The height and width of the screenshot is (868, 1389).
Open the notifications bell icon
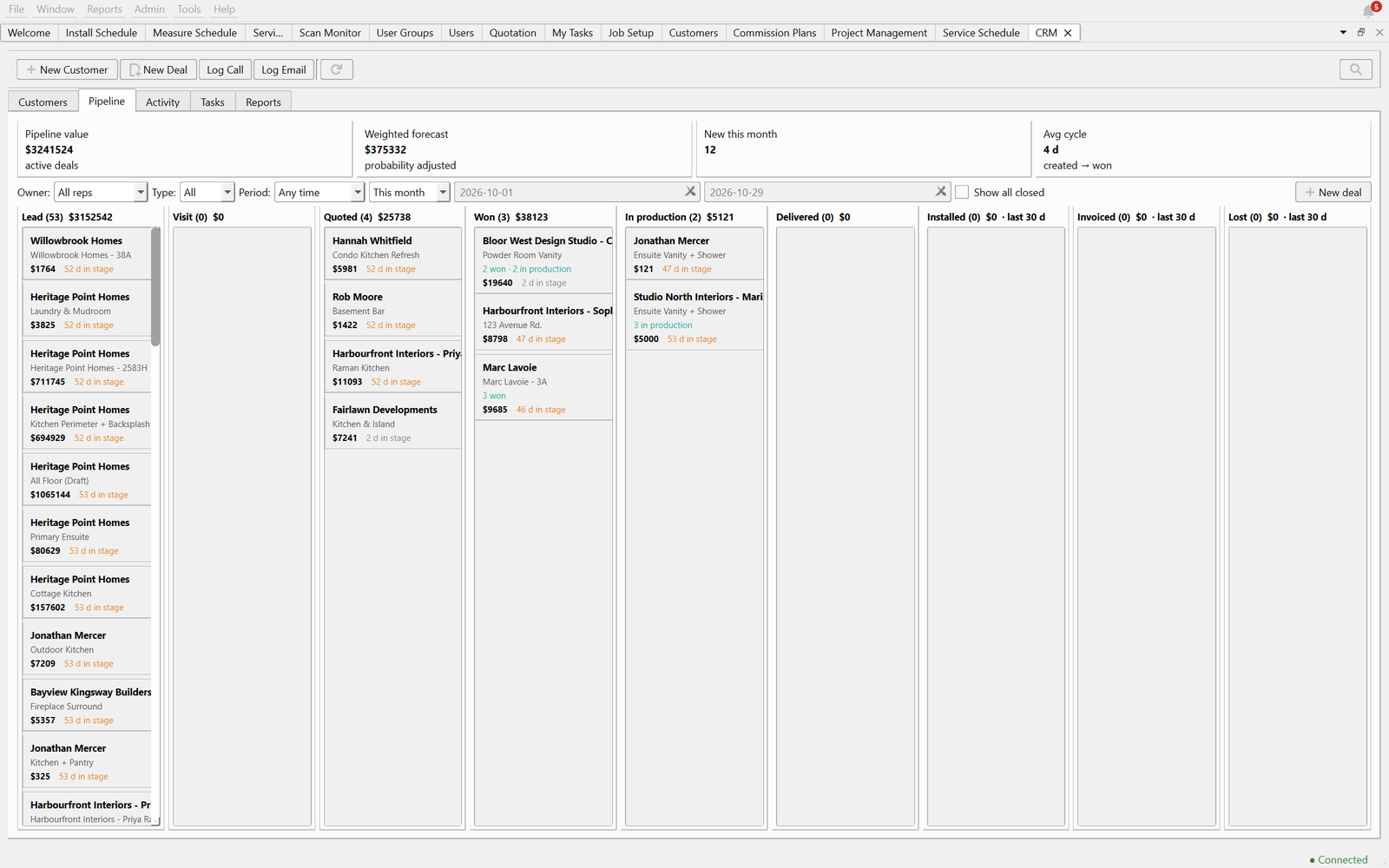[x=1369, y=10]
